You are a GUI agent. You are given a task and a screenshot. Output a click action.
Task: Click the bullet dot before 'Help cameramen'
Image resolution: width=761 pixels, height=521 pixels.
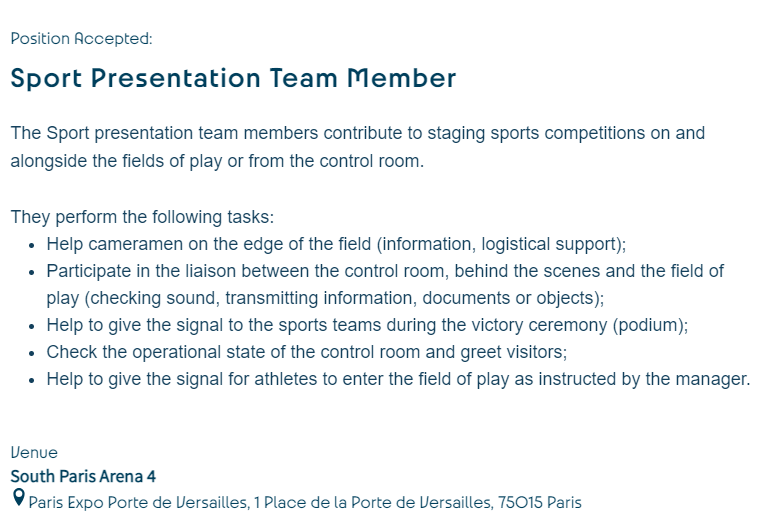pos(33,245)
